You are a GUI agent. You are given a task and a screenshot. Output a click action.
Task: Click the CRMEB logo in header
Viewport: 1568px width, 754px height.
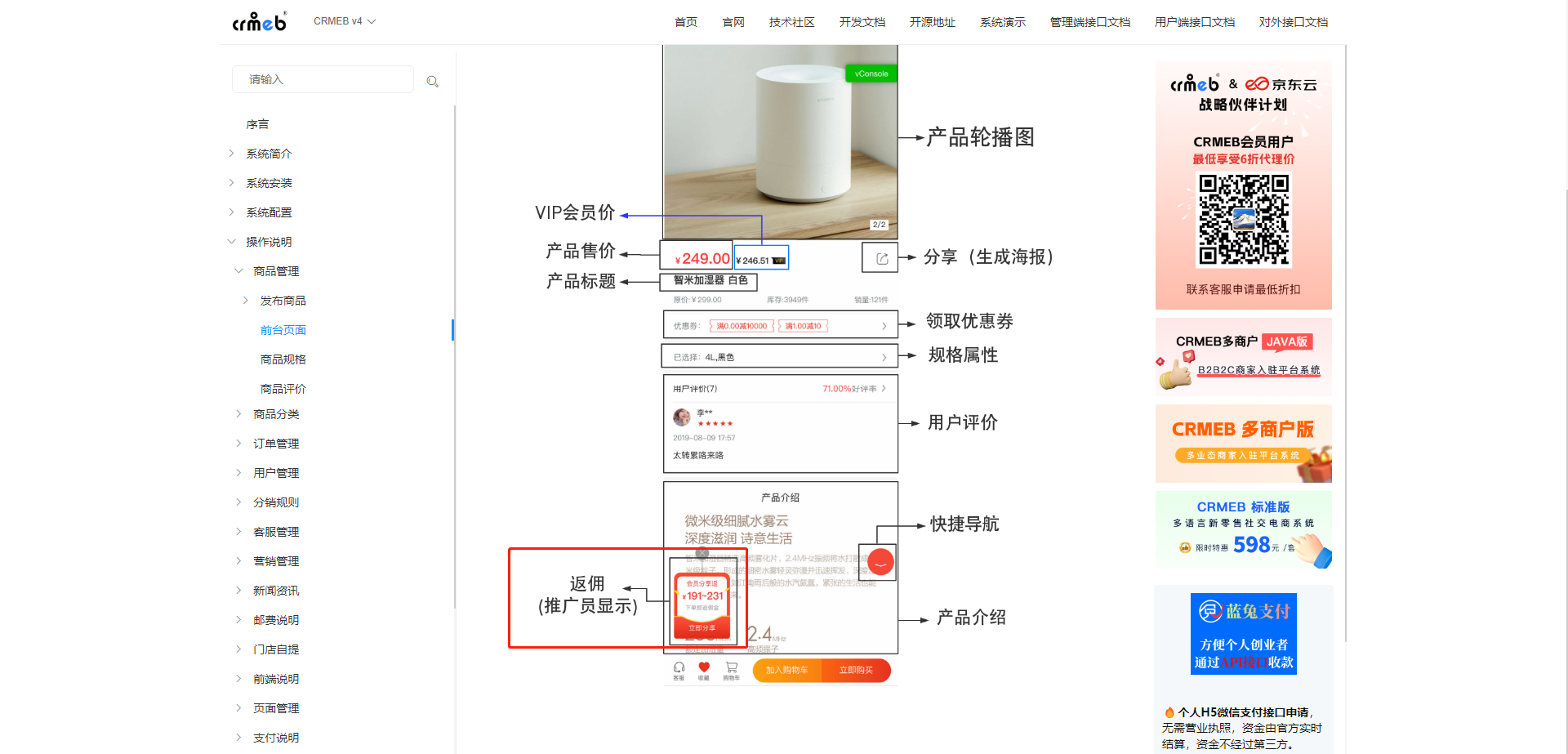pyautogui.click(x=259, y=22)
